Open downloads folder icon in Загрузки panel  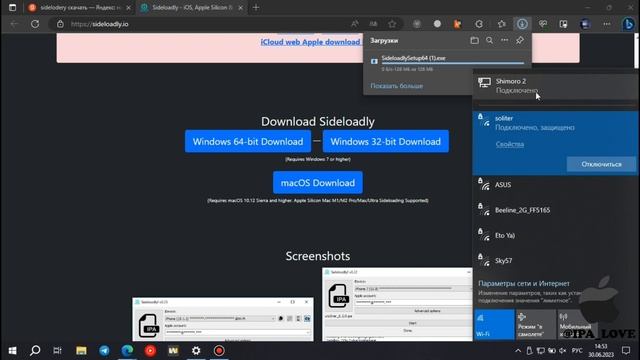474,40
